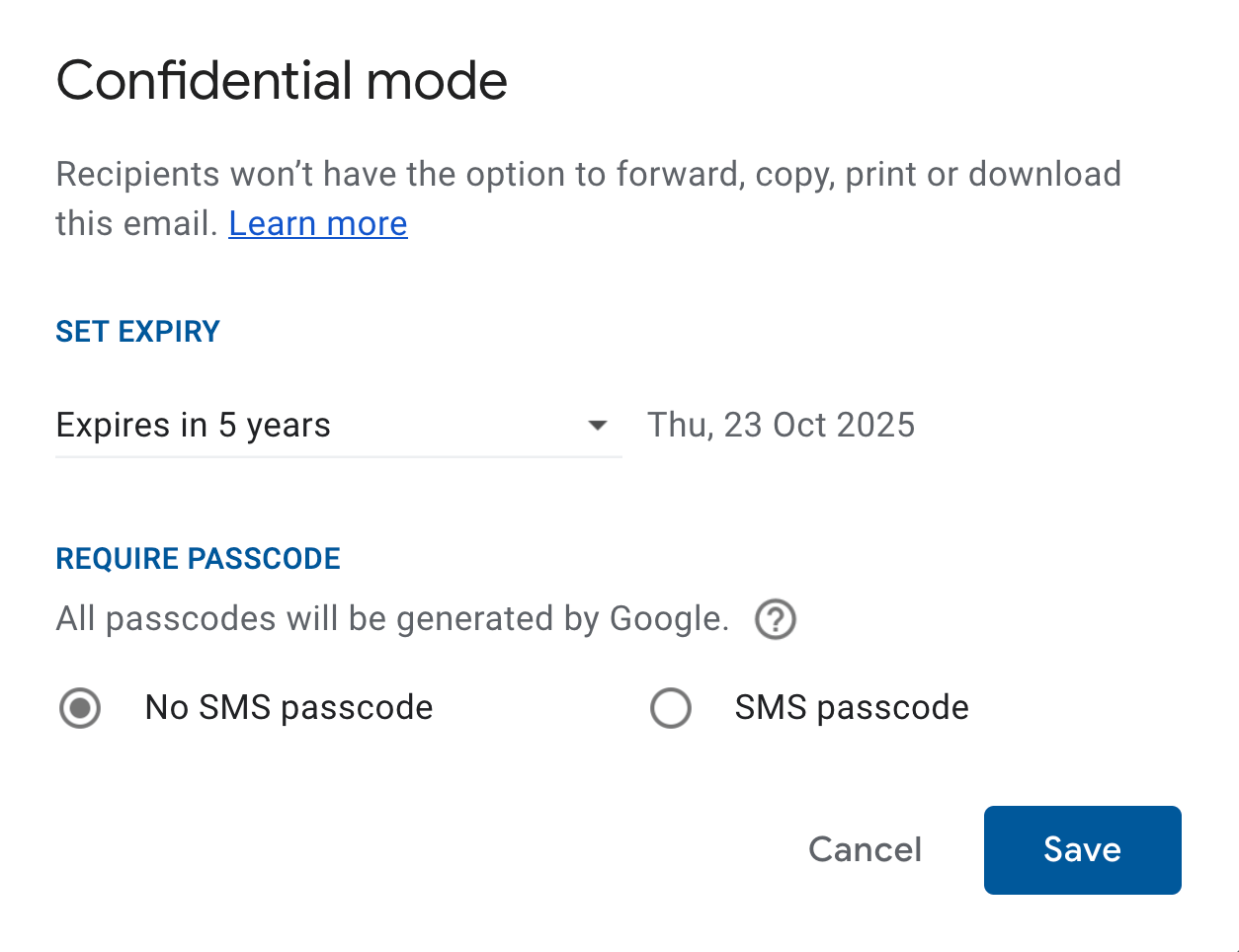Click the 'No SMS passcode' label text

point(289,708)
